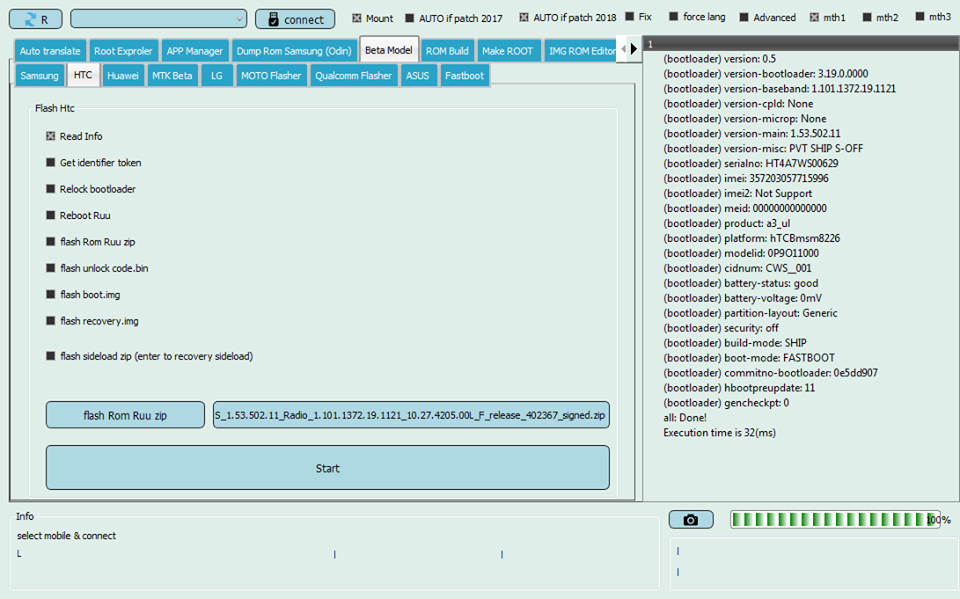The width and height of the screenshot is (960, 599).
Task: Click the connect button
Action: point(294,19)
